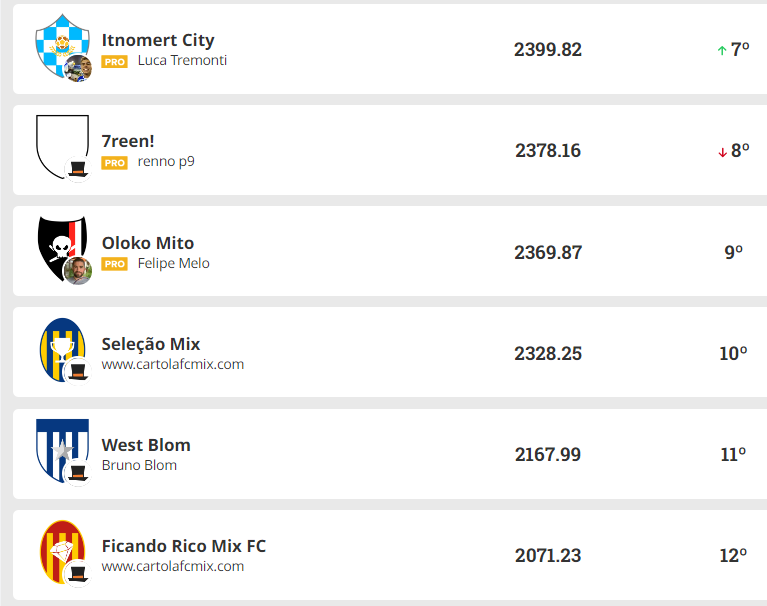View Felipe Melo profile photo avatar
767x606 pixels.
78,270
